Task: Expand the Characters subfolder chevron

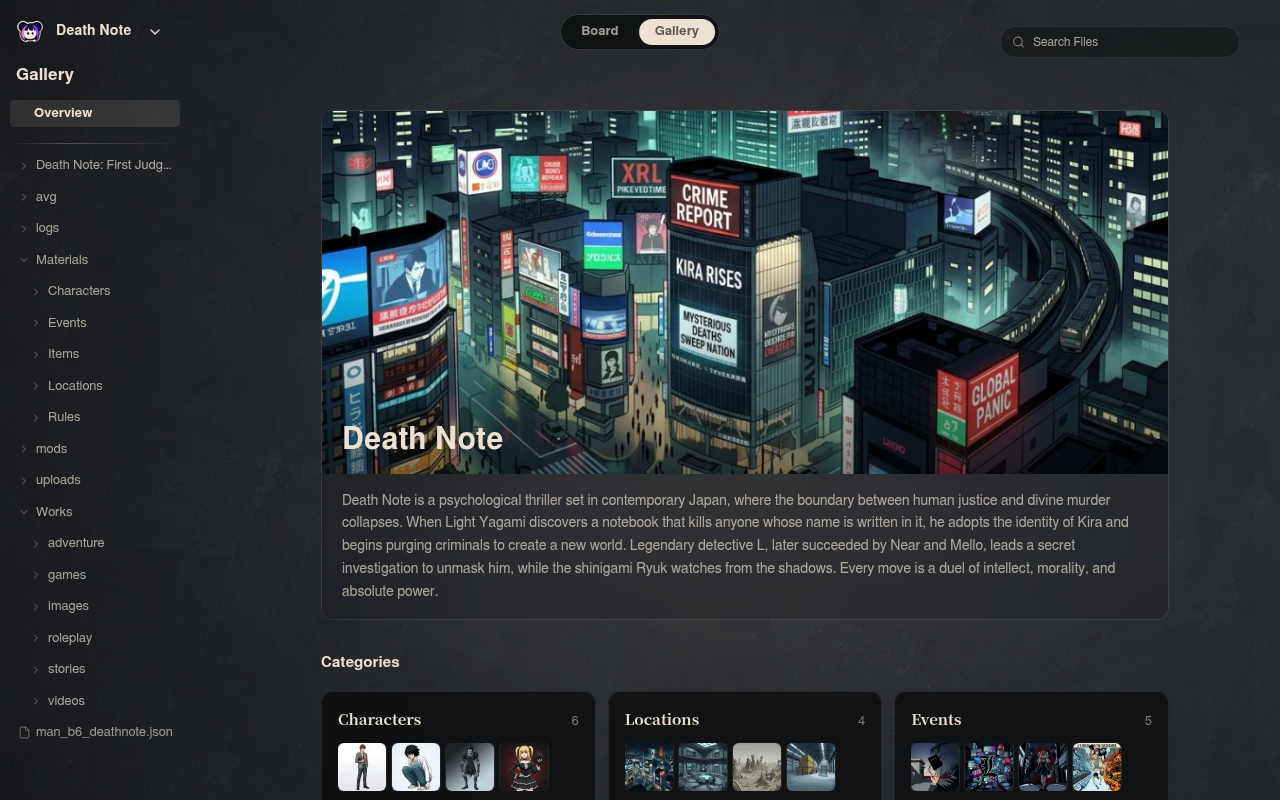Action: point(36,291)
